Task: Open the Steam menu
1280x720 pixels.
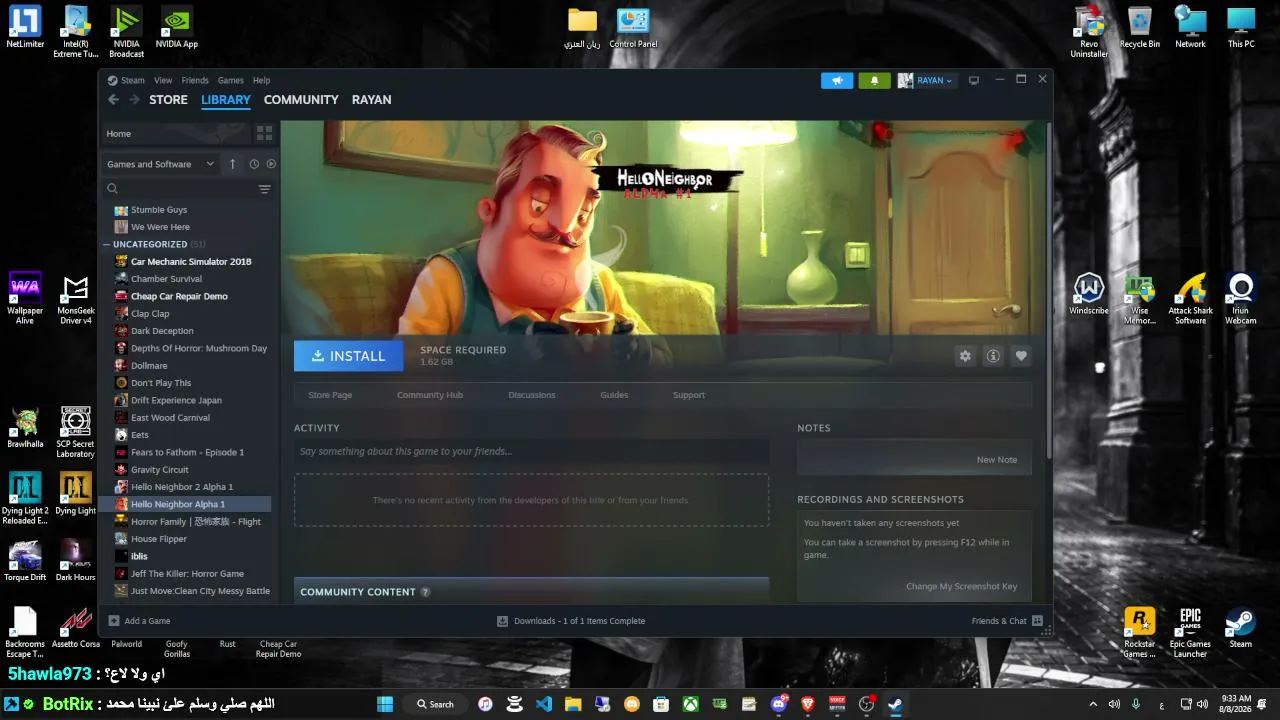Action: [x=133, y=80]
